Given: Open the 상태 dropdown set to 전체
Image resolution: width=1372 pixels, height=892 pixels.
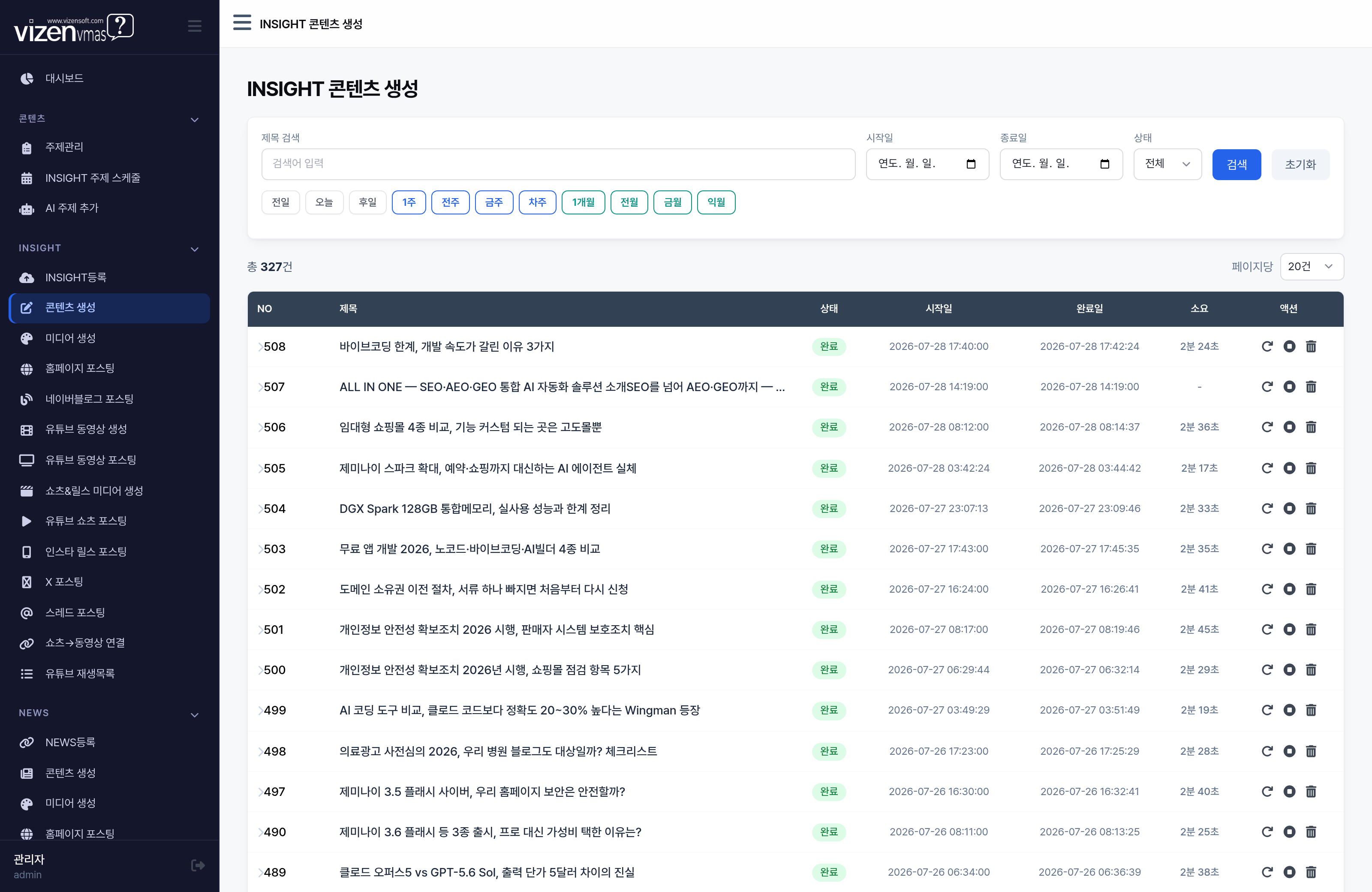Looking at the screenshot, I should click(1167, 164).
